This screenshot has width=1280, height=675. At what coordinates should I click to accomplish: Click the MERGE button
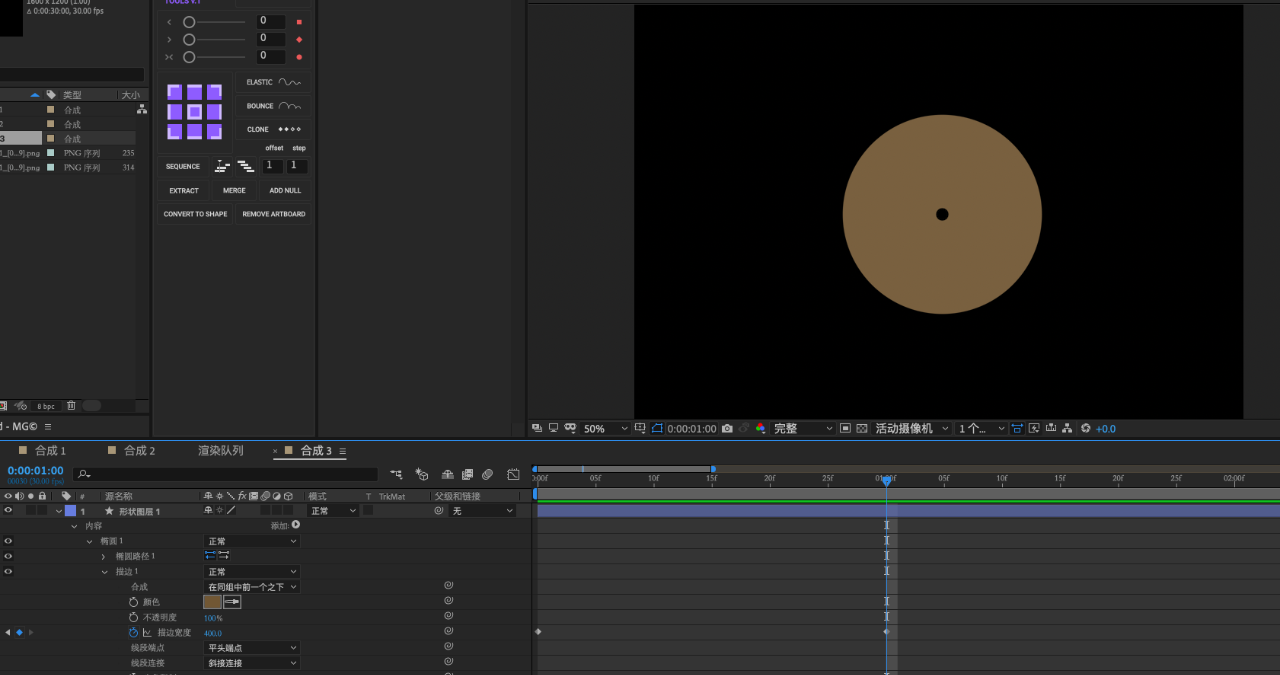(x=234, y=190)
